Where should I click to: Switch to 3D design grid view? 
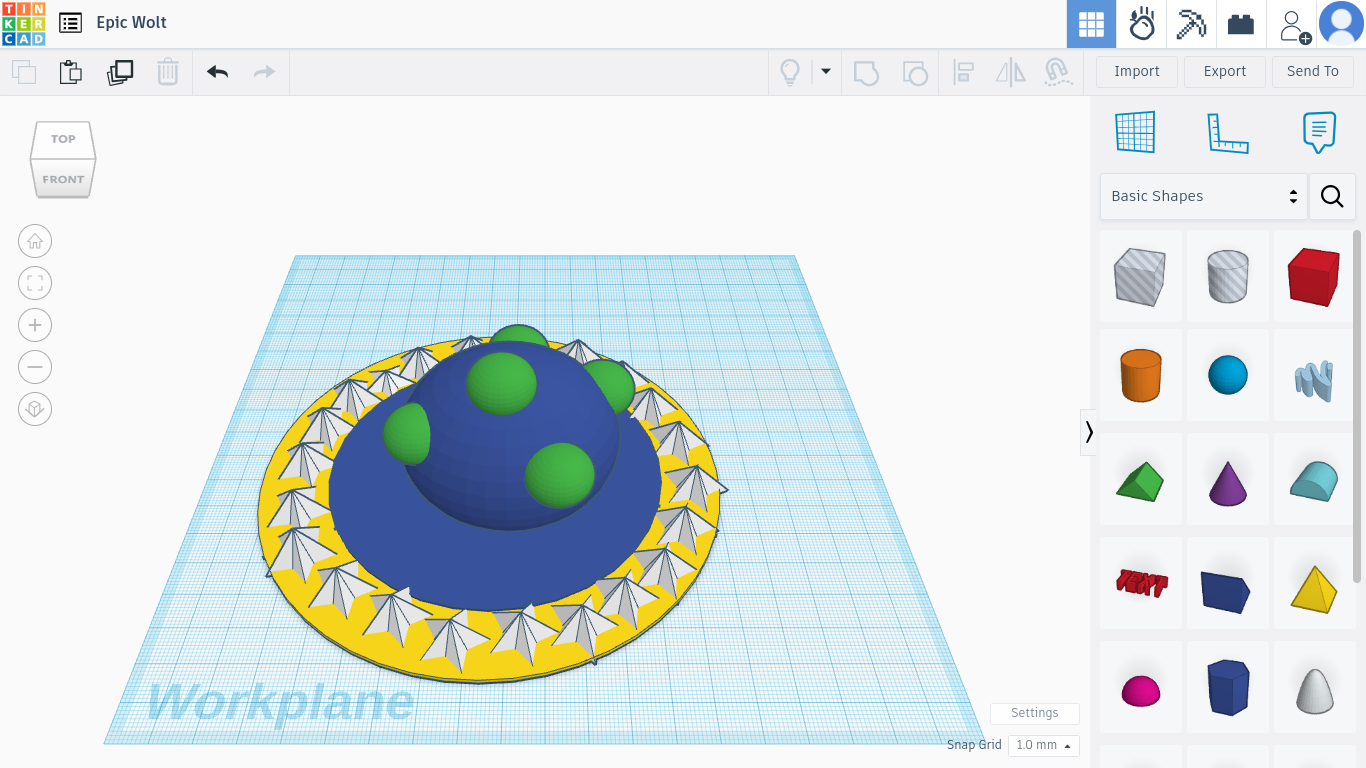[1091, 24]
